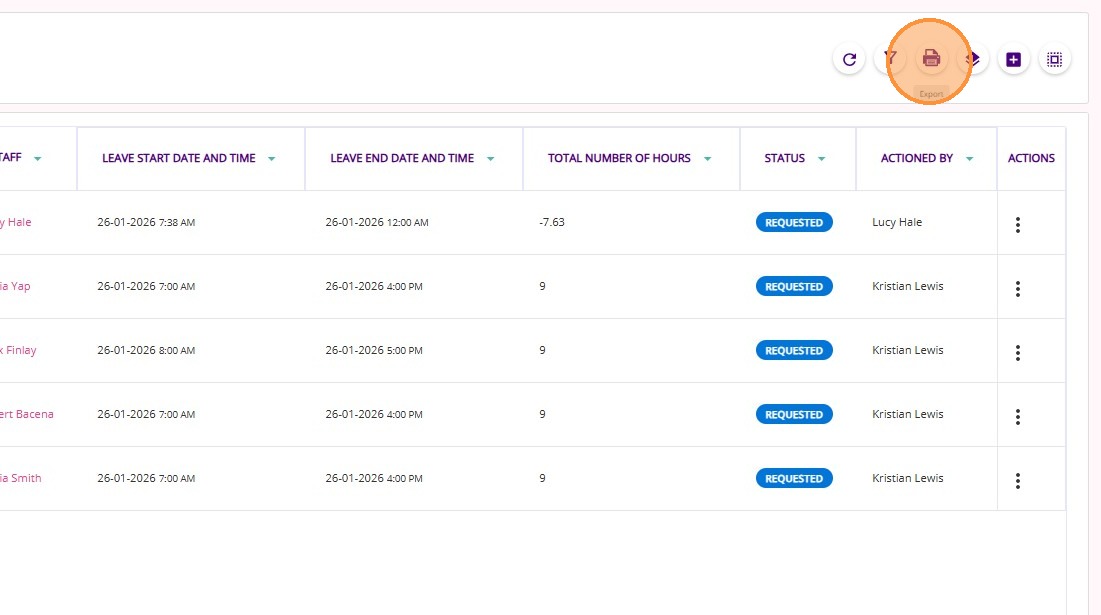Click the Requested badge in the first row
The width and height of the screenshot is (1101, 615).
pos(794,223)
